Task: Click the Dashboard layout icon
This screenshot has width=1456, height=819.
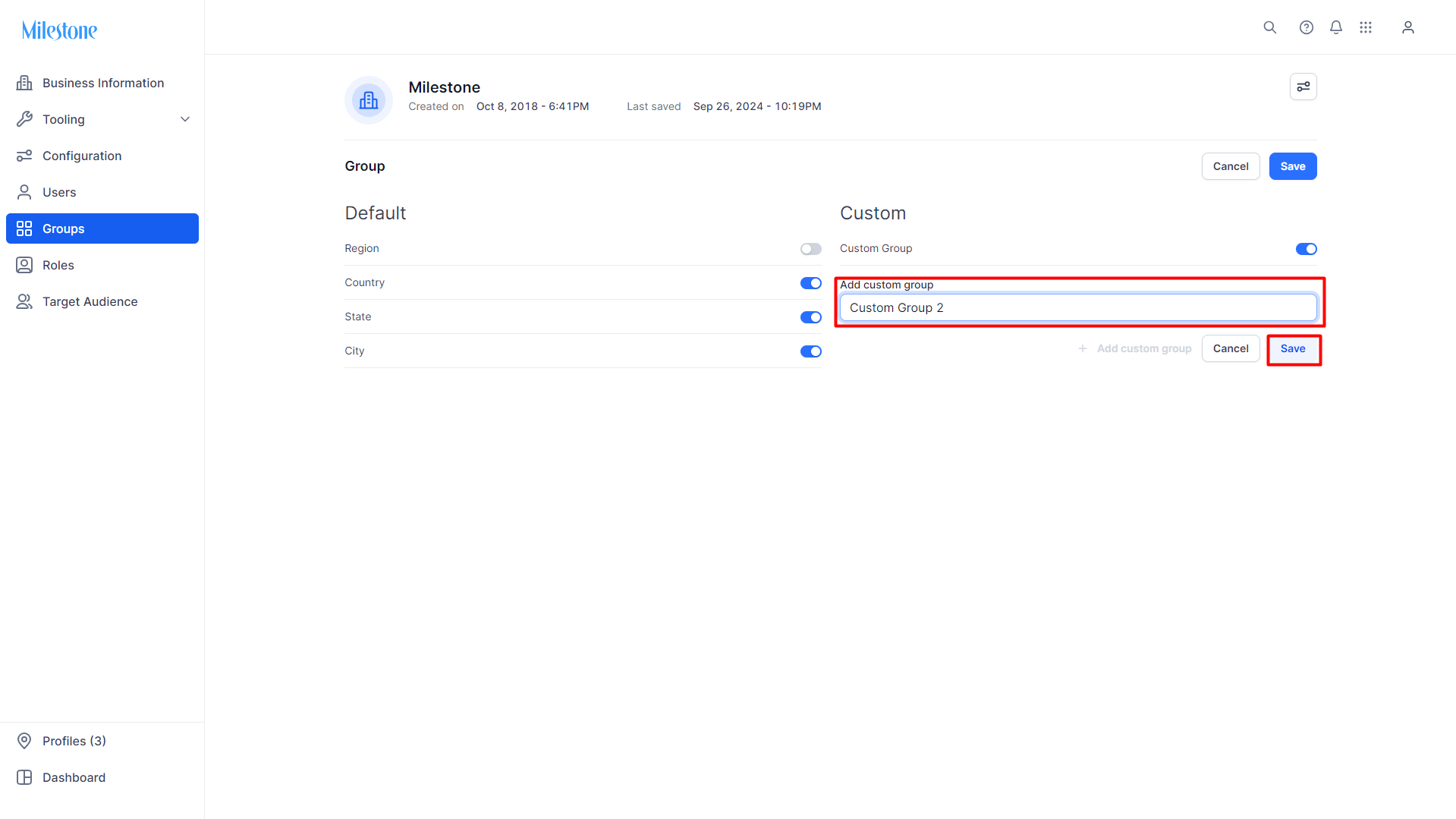Action: coord(24,777)
